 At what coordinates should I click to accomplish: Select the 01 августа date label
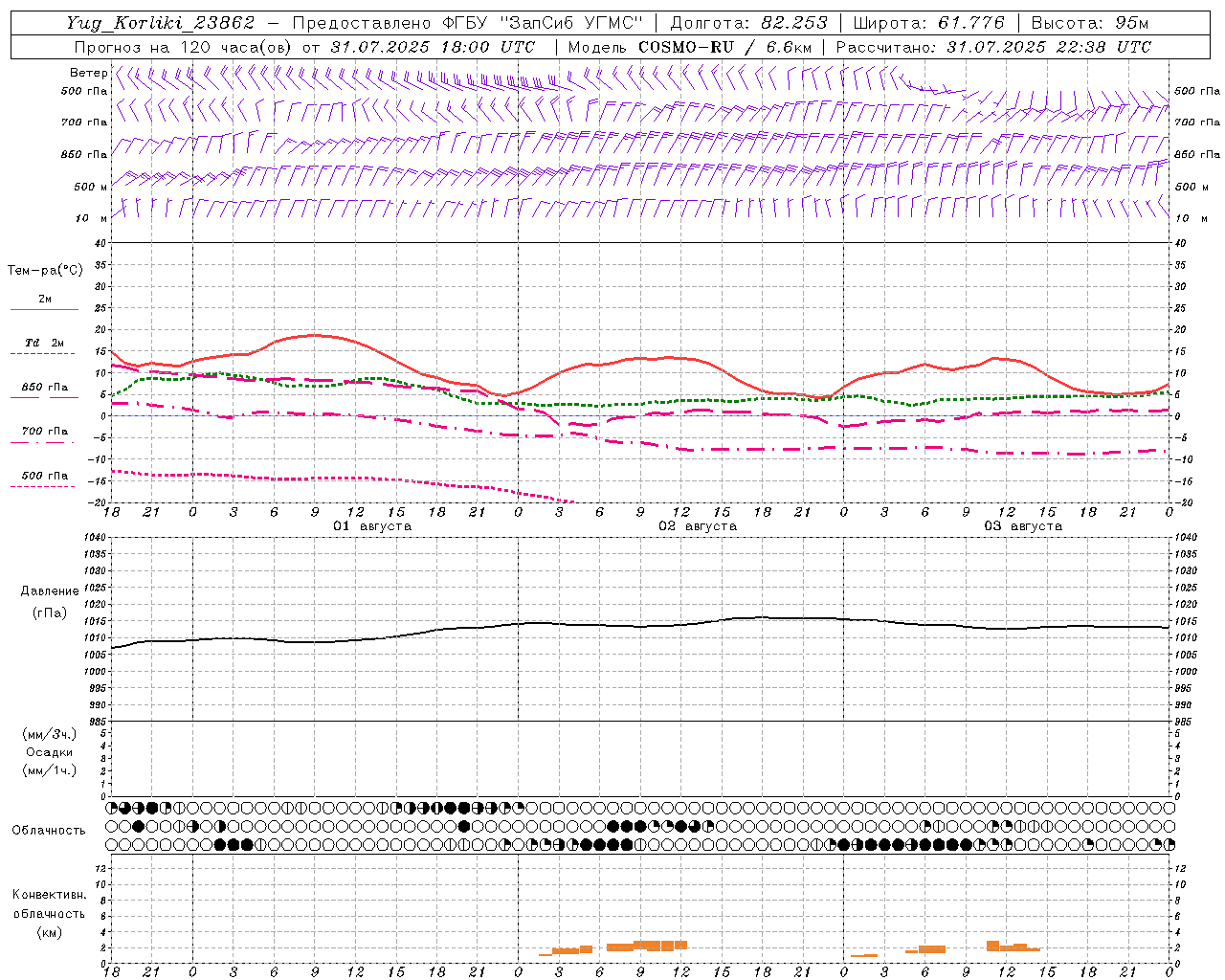pyautogui.click(x=372, y=526)
